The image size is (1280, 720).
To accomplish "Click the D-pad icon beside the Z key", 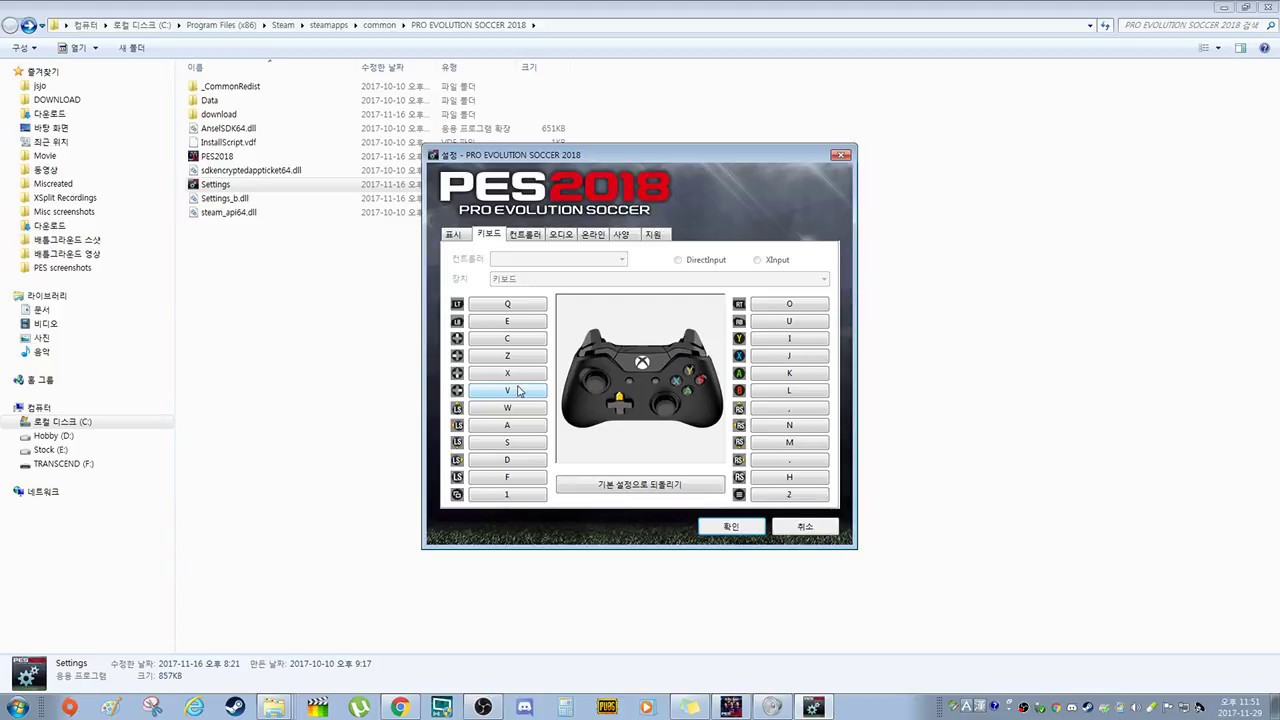I will pos(457,356).
